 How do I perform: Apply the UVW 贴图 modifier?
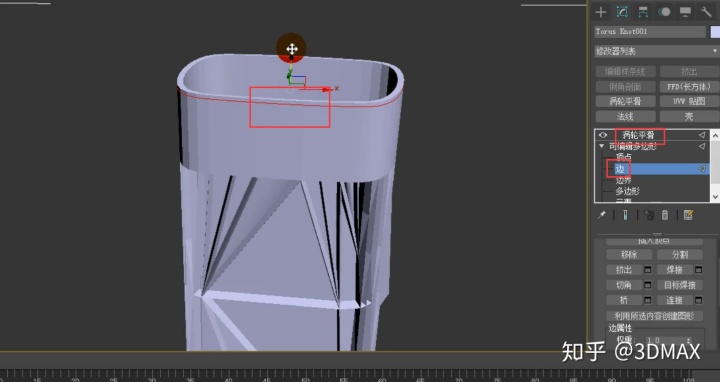click(x=689, y=101)
